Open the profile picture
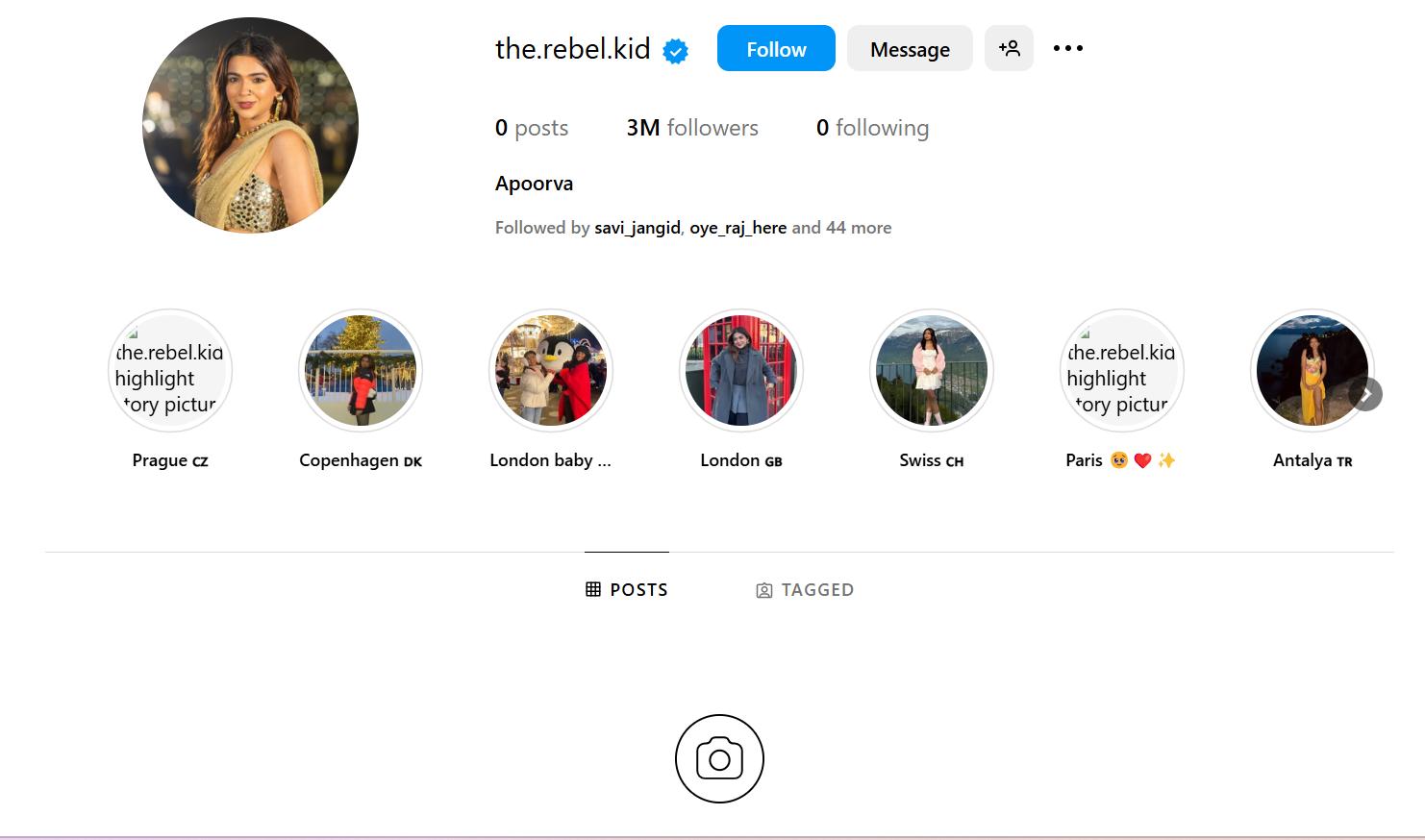Viewport: 1425px width, 840px height. (250, 125)
